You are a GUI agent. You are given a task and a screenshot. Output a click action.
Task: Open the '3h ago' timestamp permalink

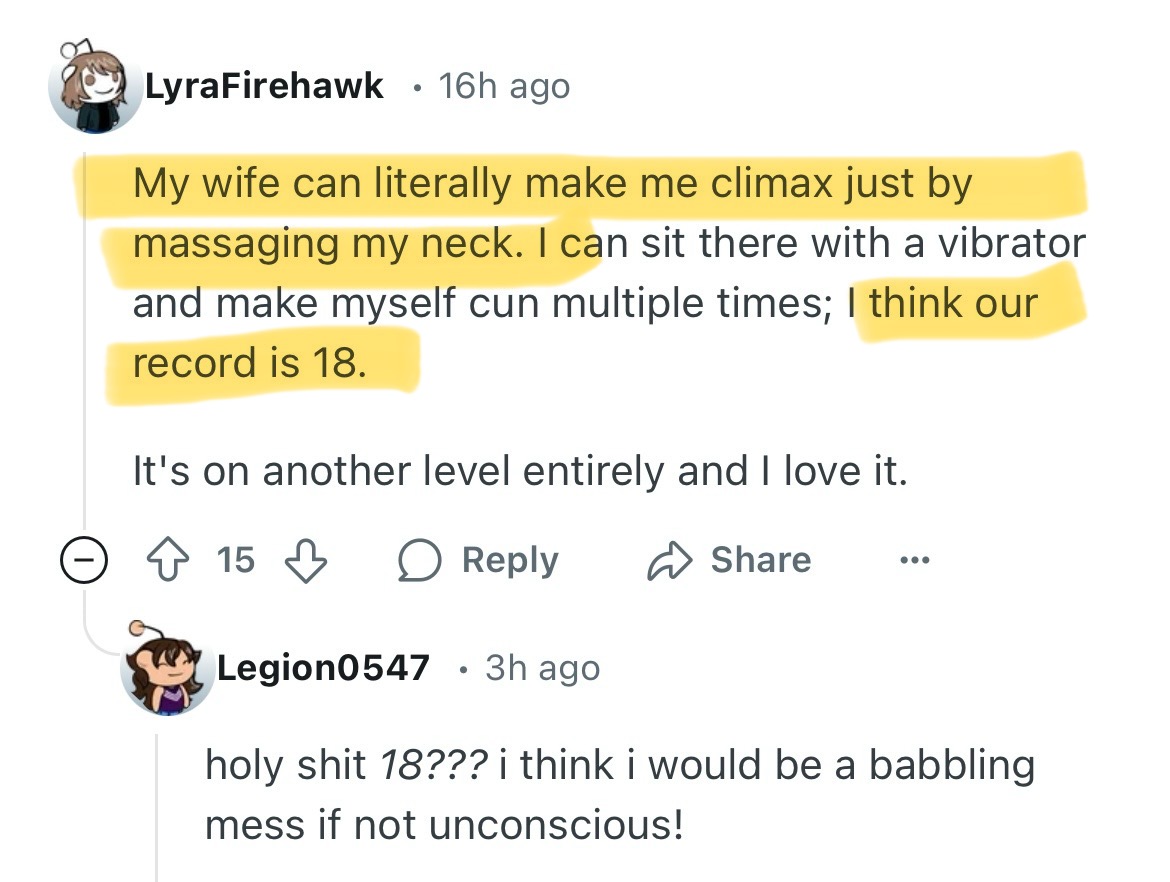[542, 669]
